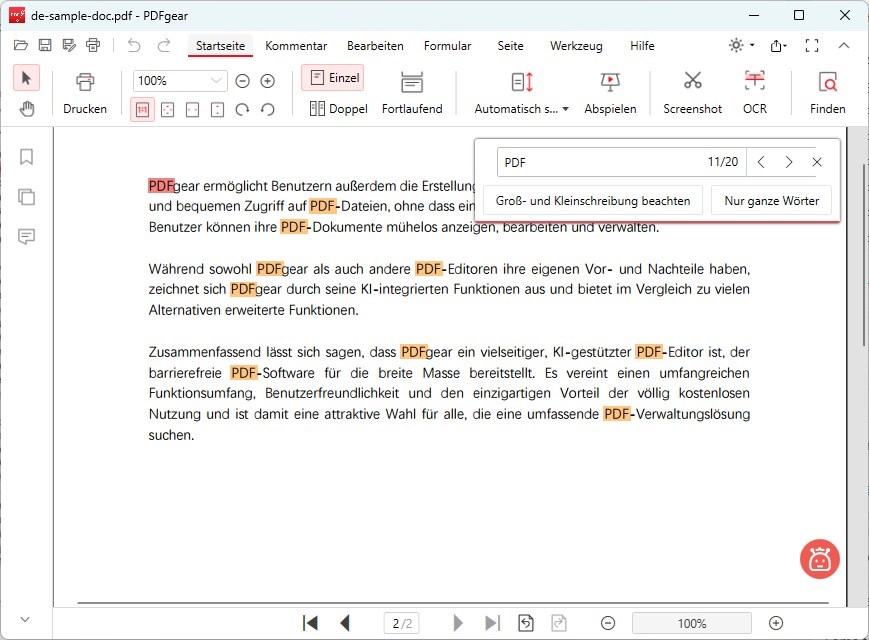Screen dimensions: 869x640
Task: Open the Werkzeug tab
Action: [576, 45]
